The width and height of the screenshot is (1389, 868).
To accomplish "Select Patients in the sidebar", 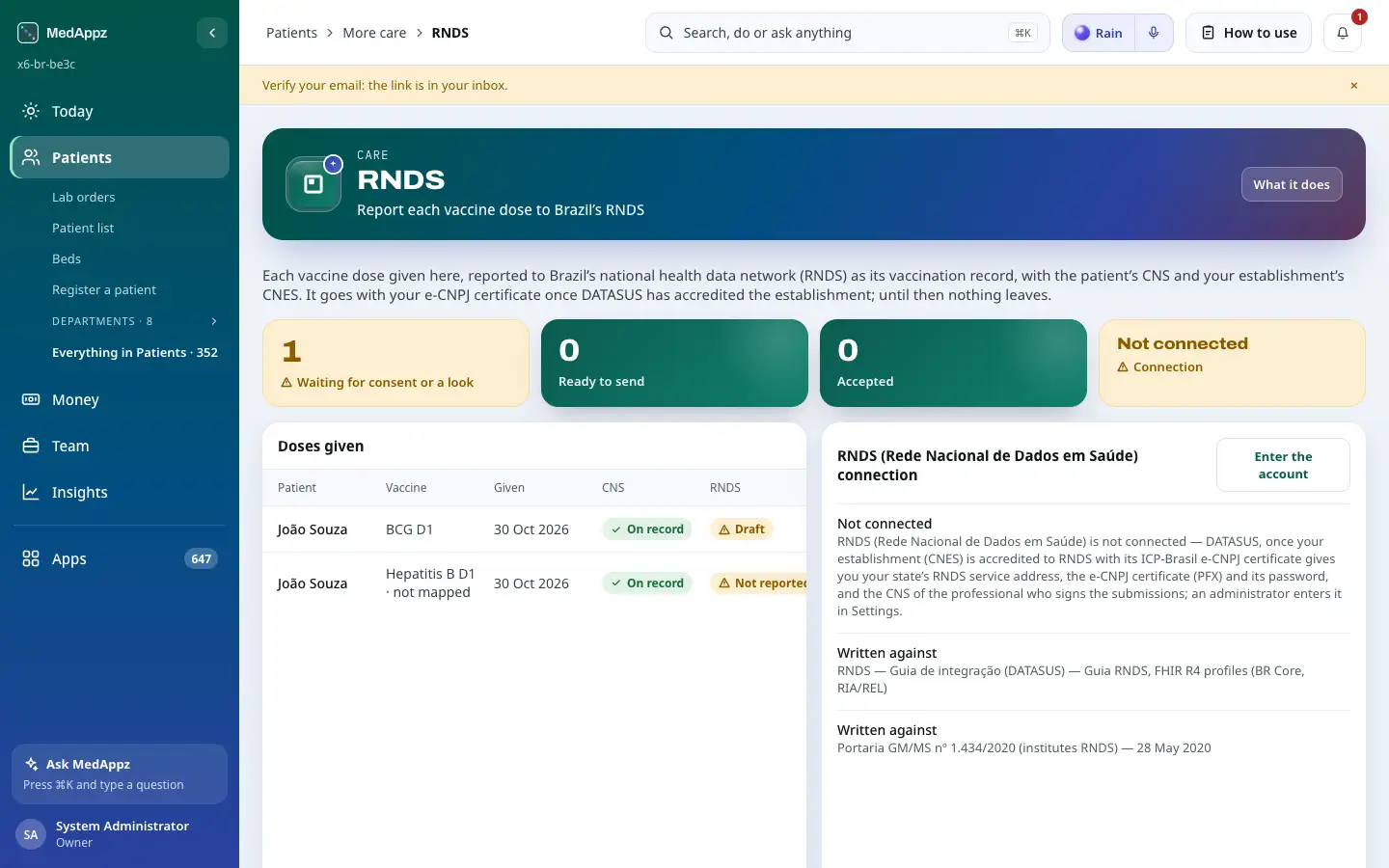I will coord(120,157).
